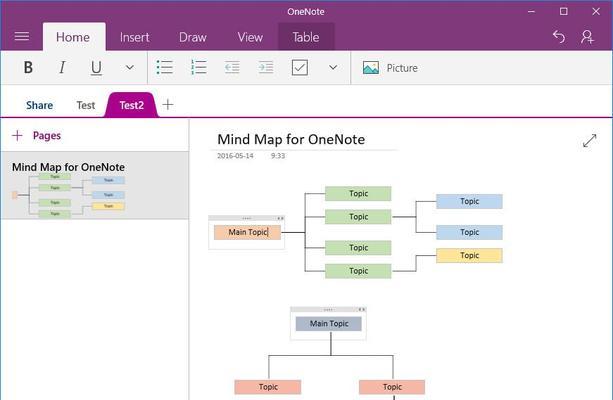Click the third green Topic box

click(x=358, y=248)
